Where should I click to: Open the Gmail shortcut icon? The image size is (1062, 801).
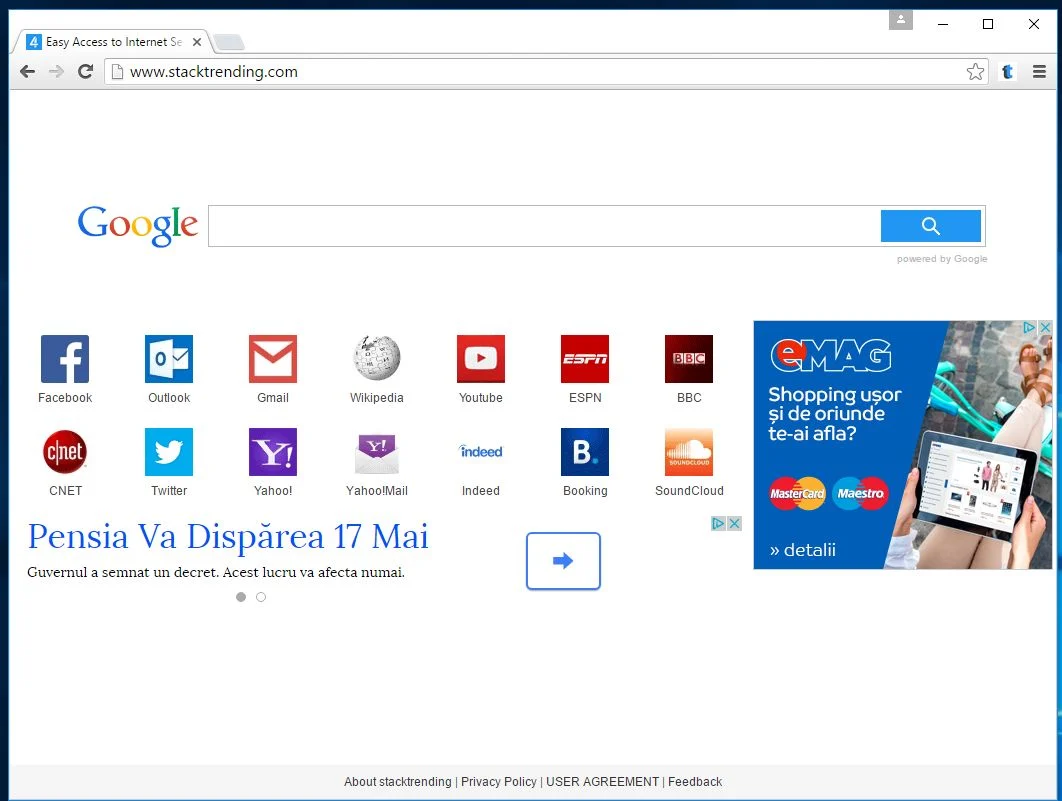tap(273, 359)
